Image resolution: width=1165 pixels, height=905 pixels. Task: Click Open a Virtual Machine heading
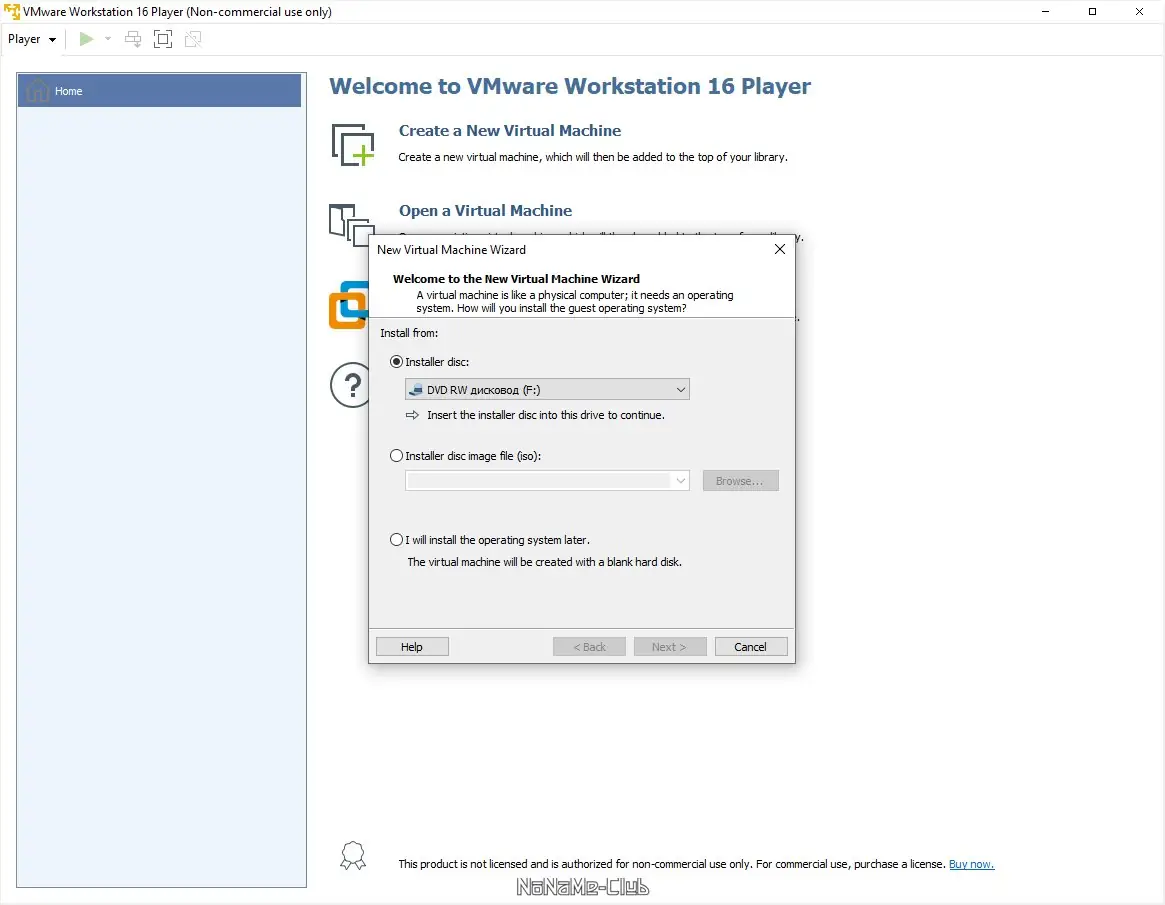point(485,211)
